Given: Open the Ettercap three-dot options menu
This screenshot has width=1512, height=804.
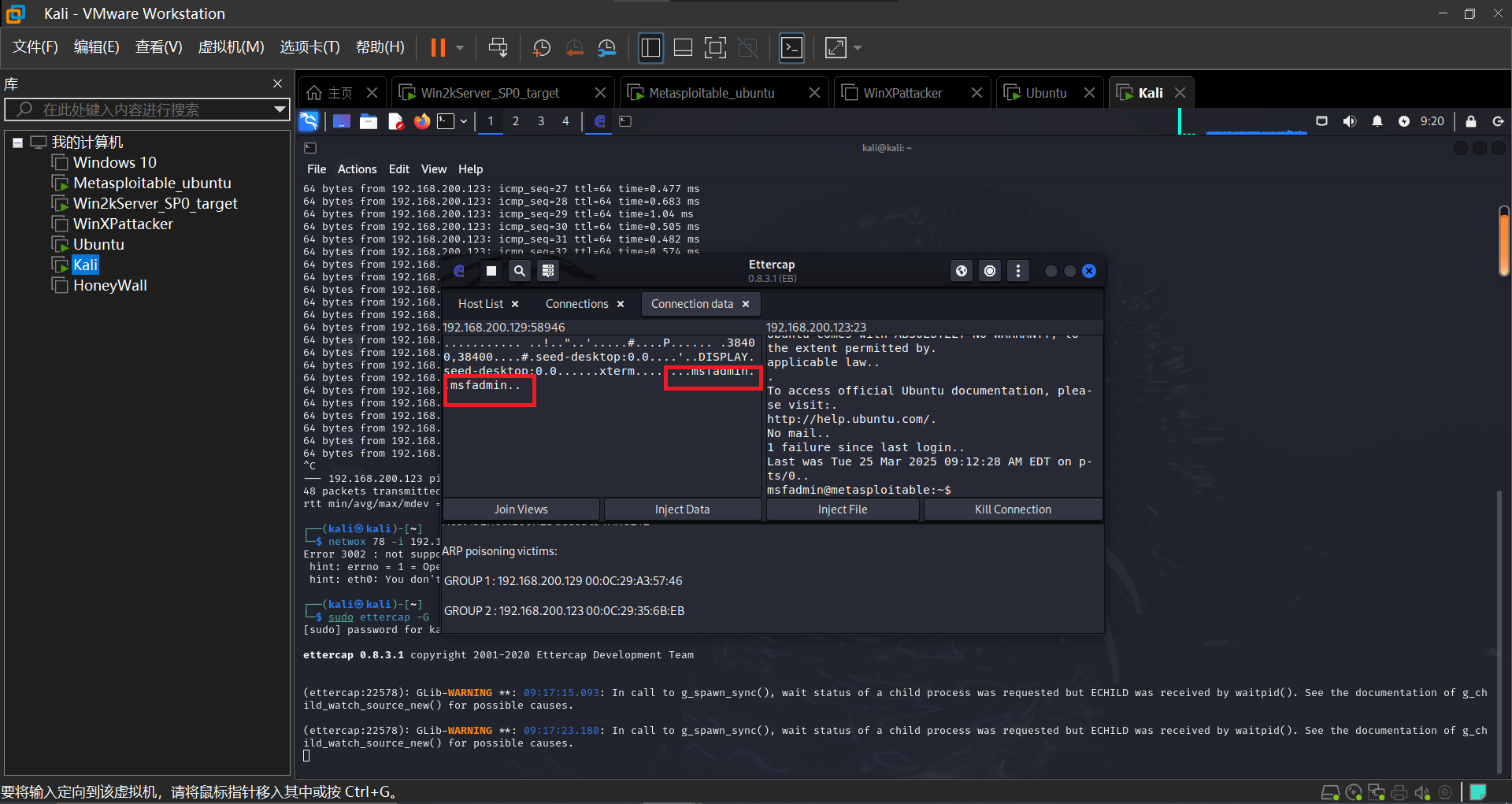Looking at the screenshot, I should pyautogui.click(x=1018, y=271).
